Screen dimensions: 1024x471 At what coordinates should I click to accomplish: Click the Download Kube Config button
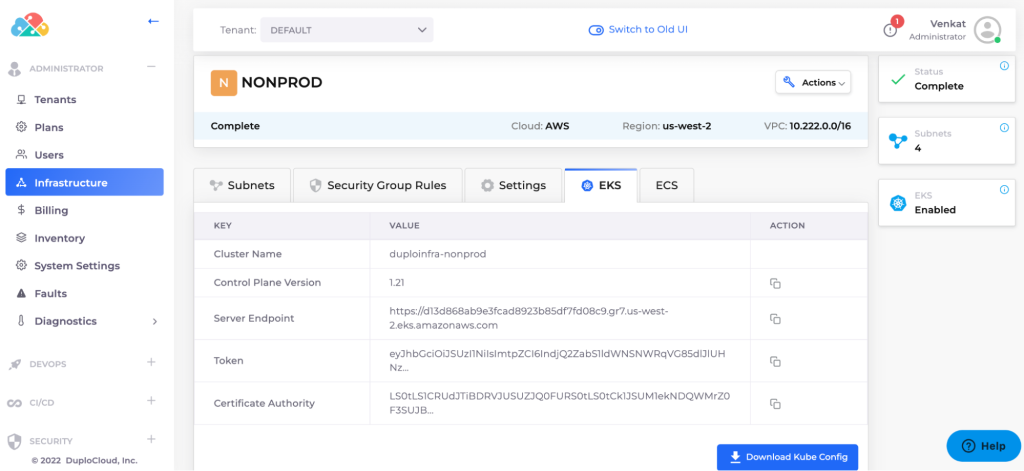(x=787, y=457)
